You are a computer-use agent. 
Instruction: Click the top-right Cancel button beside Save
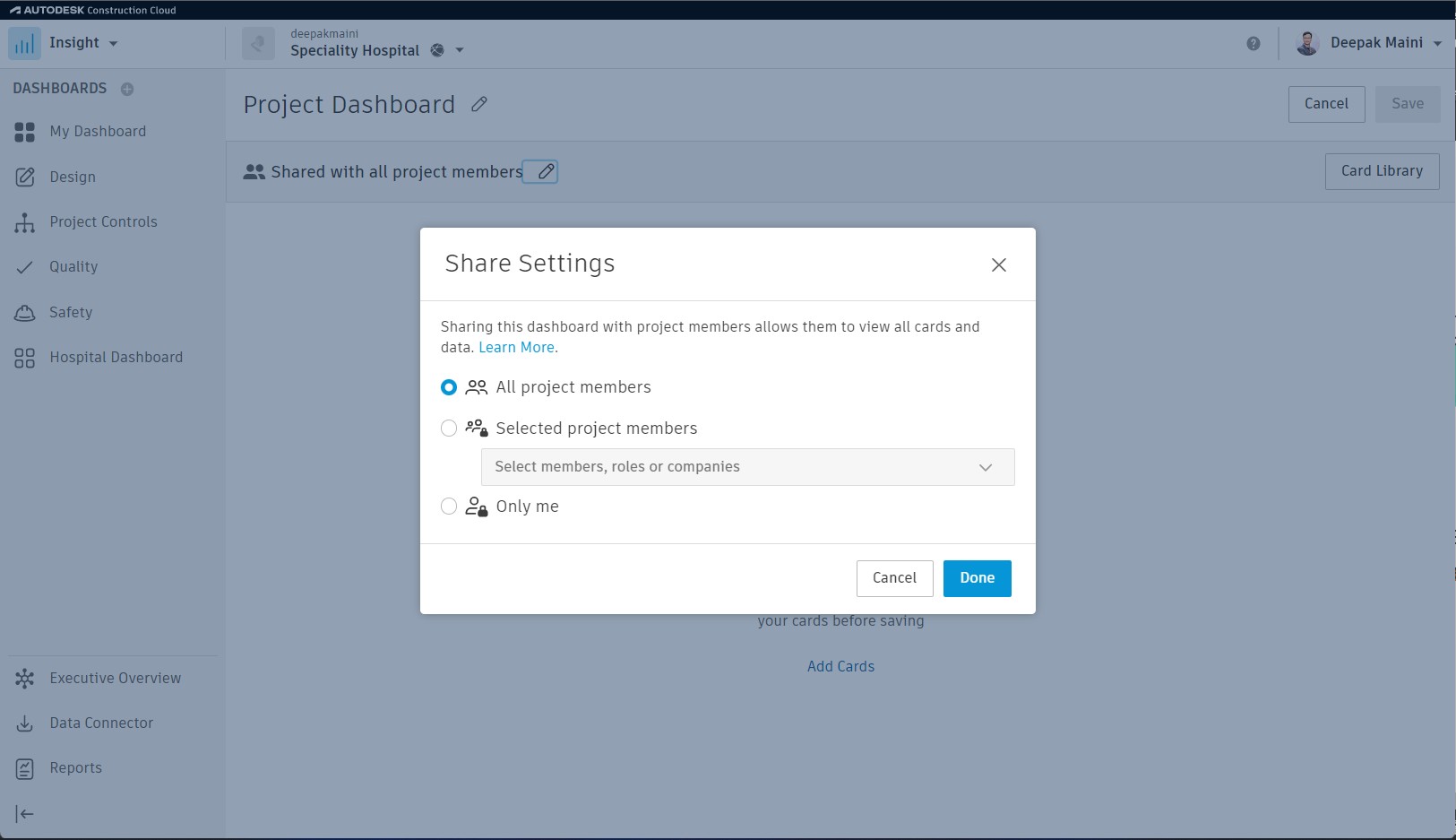(x=1327, y=104)
